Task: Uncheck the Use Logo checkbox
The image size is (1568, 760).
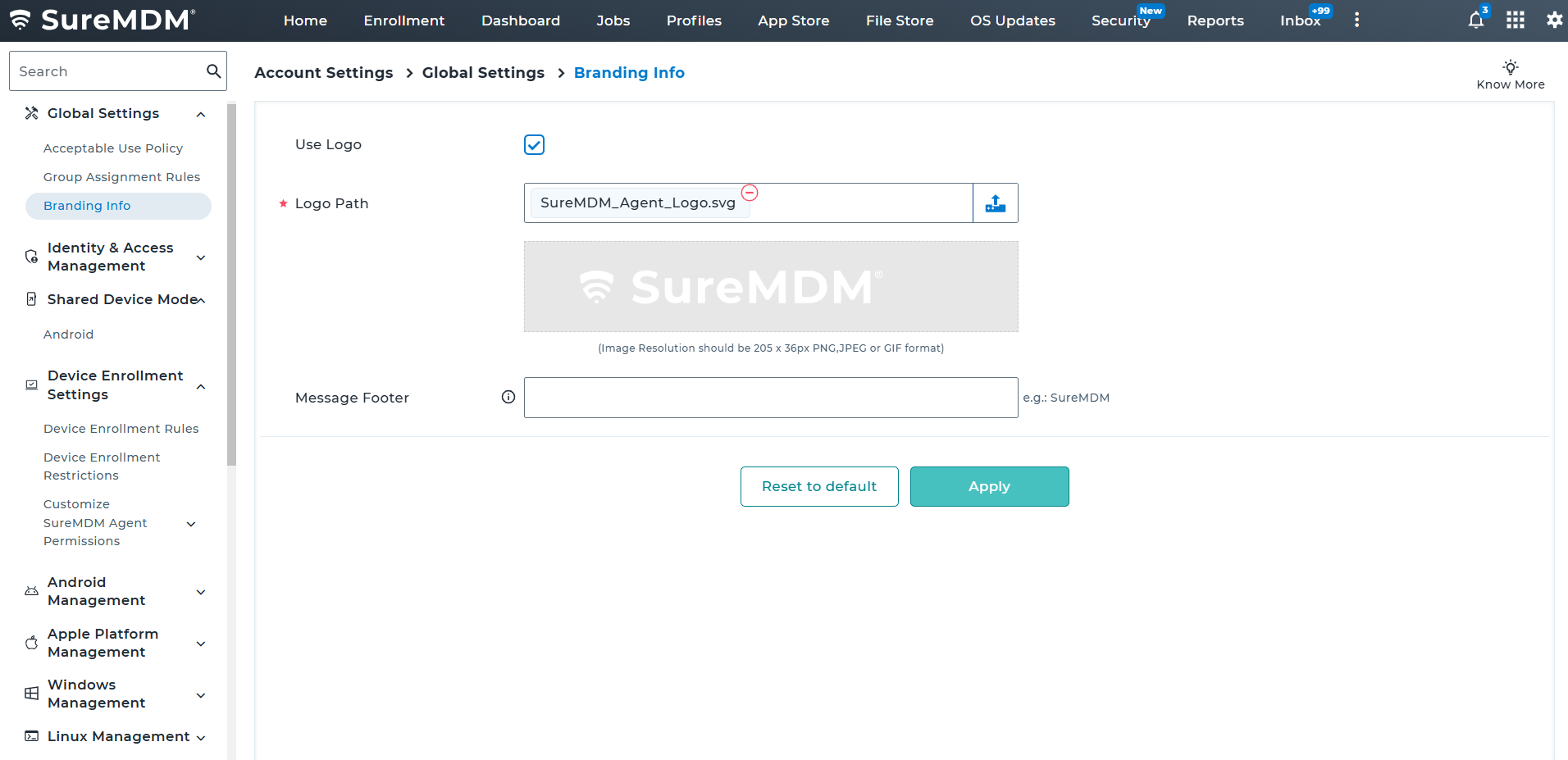Action: [534, 145]
